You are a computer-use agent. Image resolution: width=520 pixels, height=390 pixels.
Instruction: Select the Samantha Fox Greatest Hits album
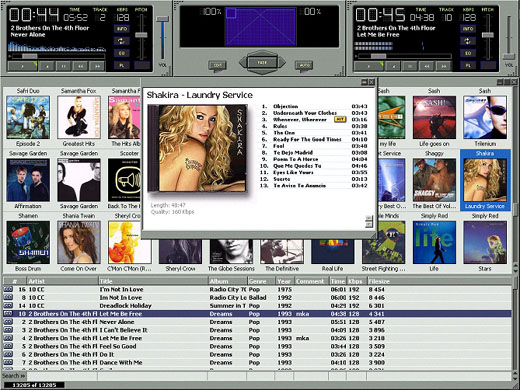tap(79, 117)
